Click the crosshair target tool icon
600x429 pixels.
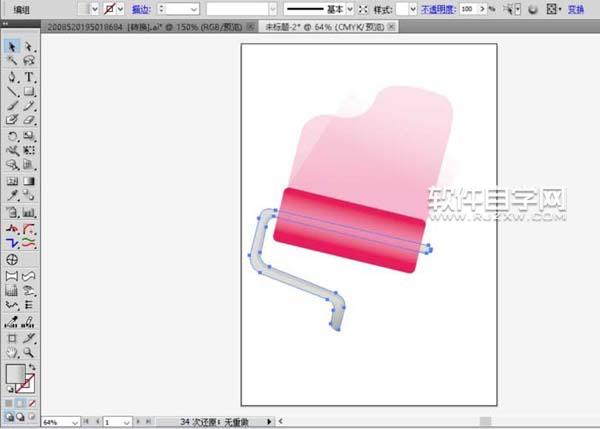12,259
